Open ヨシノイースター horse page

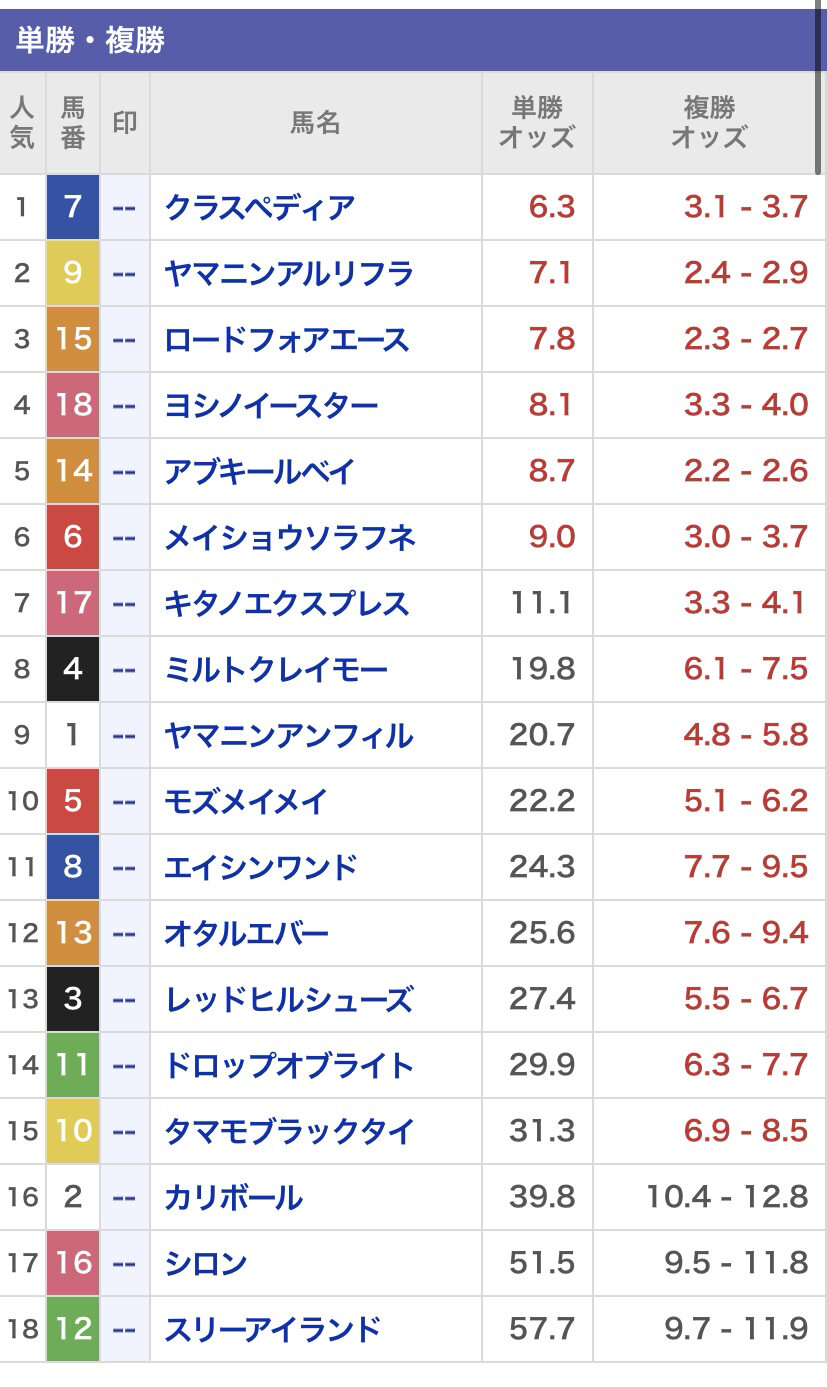coord(272,405)
